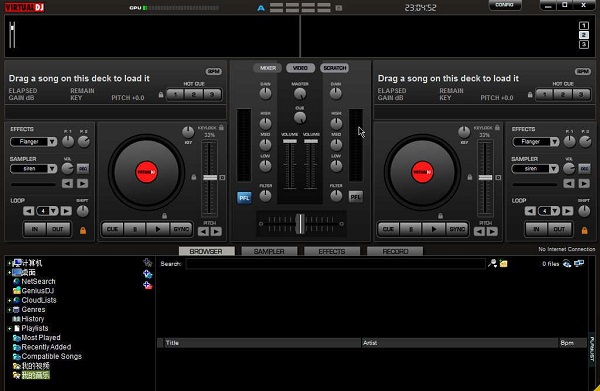Switch to the EFFECTS tab
Screen dimensions: 600x391
coord(332,251)
